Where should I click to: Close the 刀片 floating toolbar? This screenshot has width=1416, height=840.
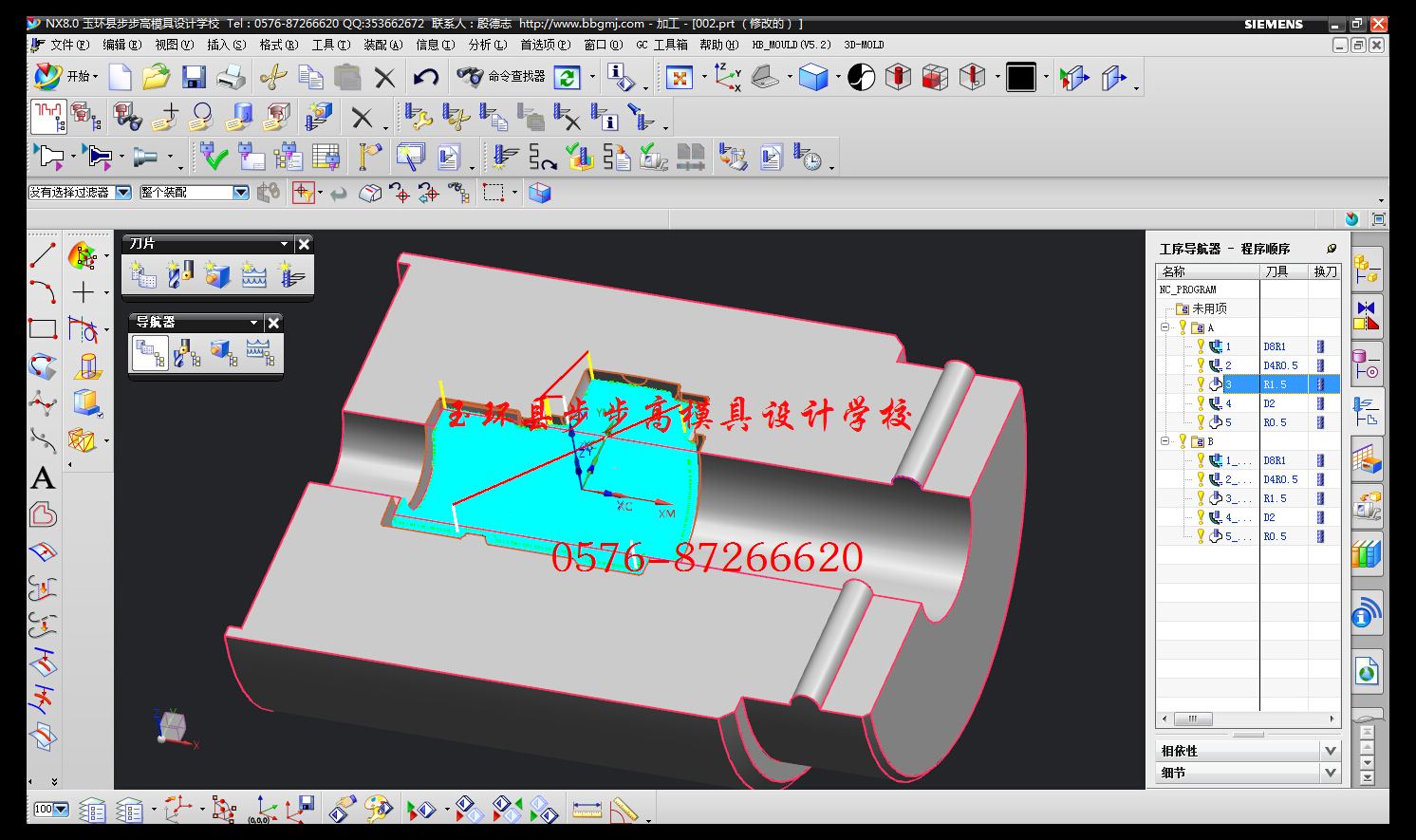(304, 244)
